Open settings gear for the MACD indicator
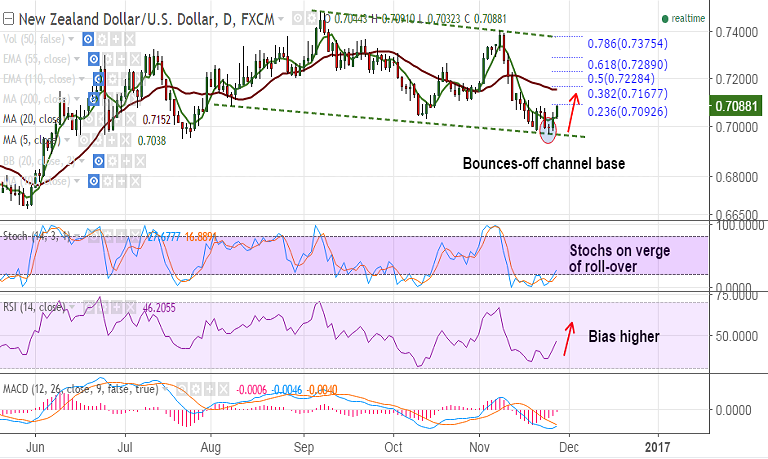768x459 pixels. [x=196, y=389]
